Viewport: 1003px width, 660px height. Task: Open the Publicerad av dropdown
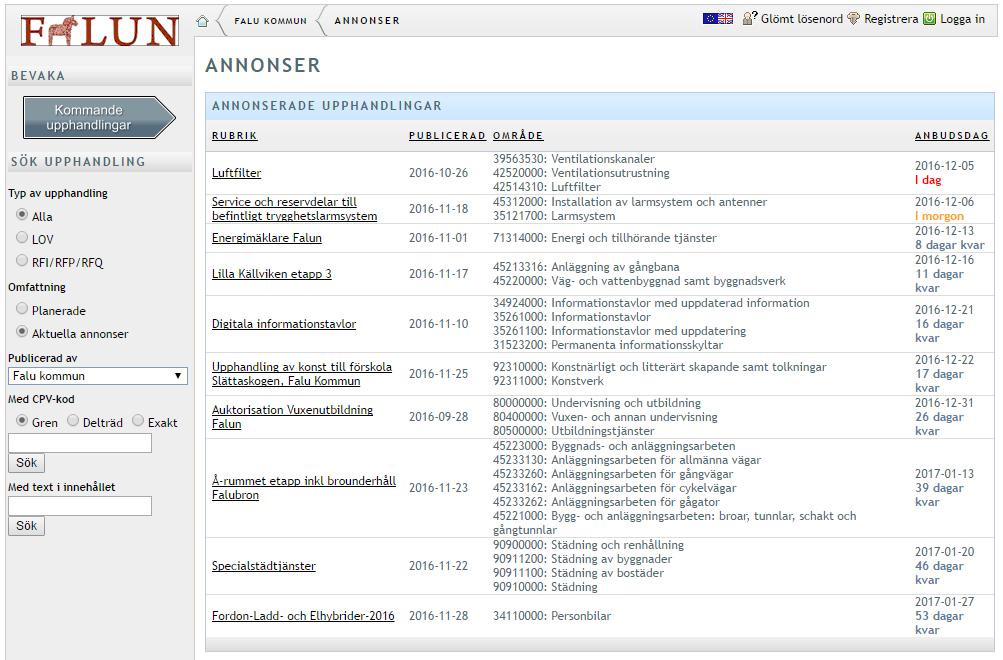tap(98, 376)
